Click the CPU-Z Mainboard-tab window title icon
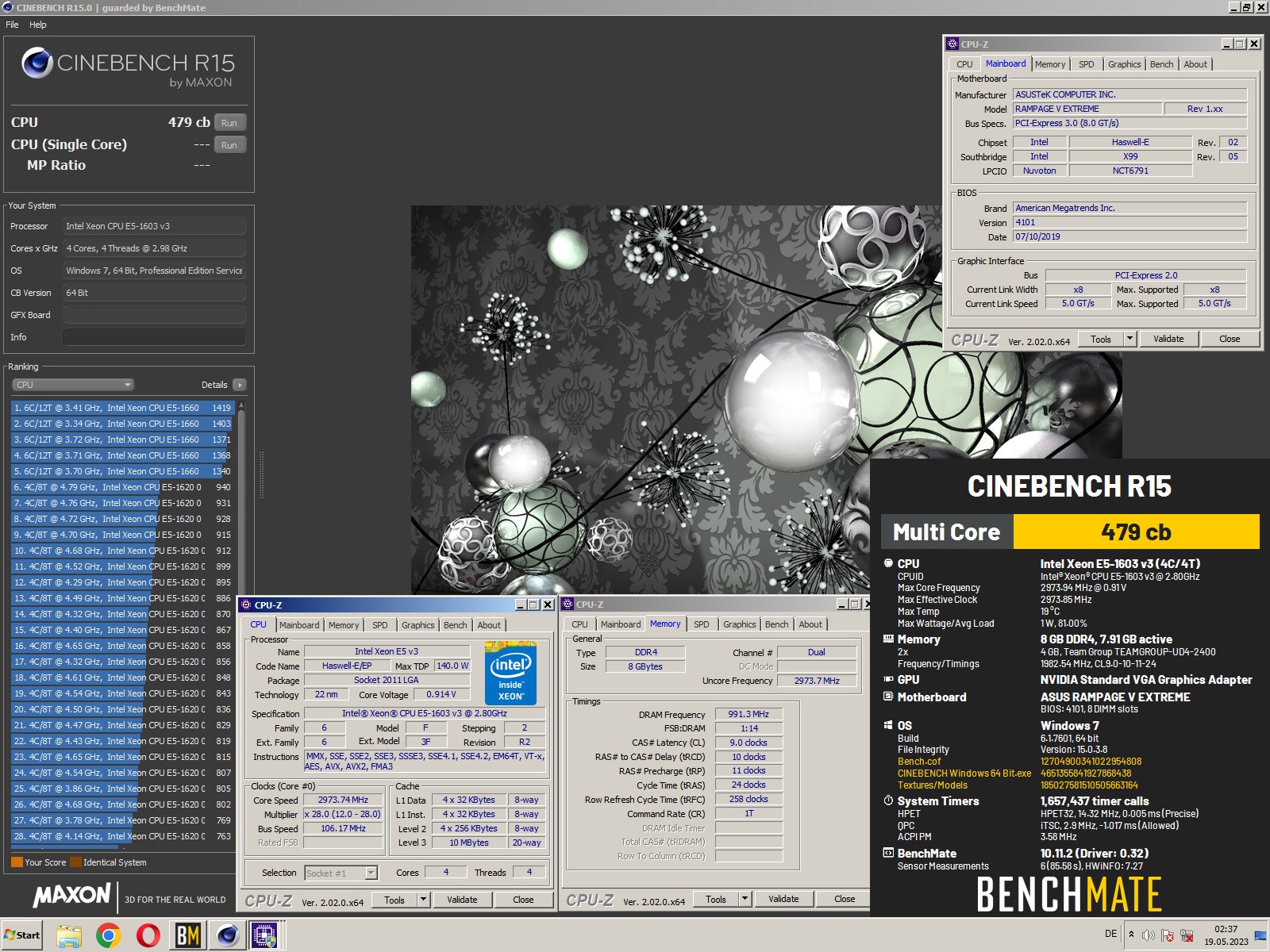 (x=952, y=44)
